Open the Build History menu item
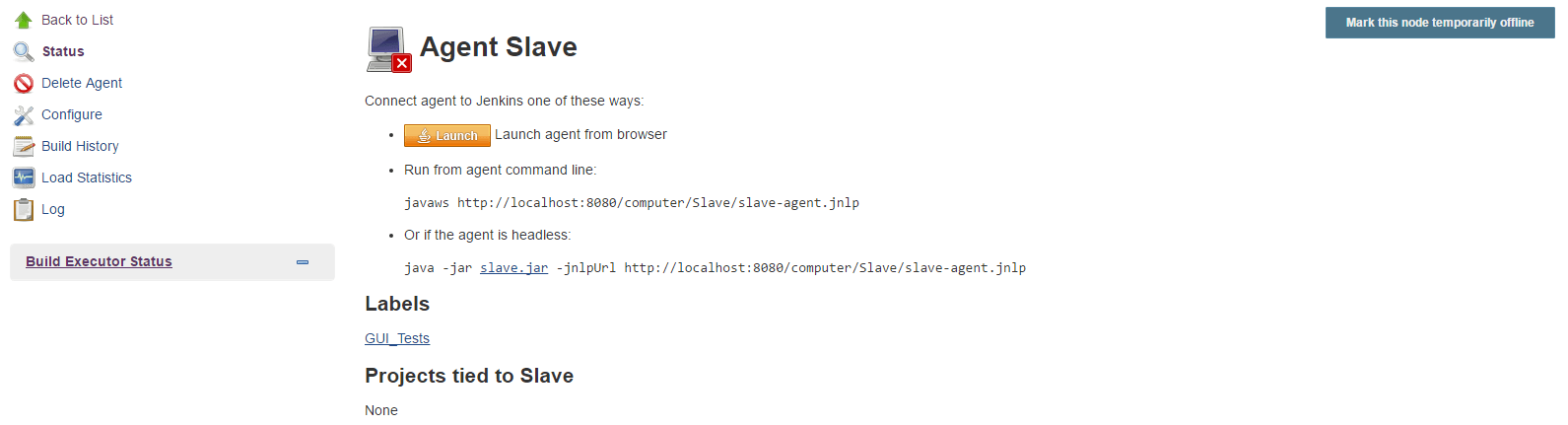This screenshot has width=1568, height=425. (80, 146)
